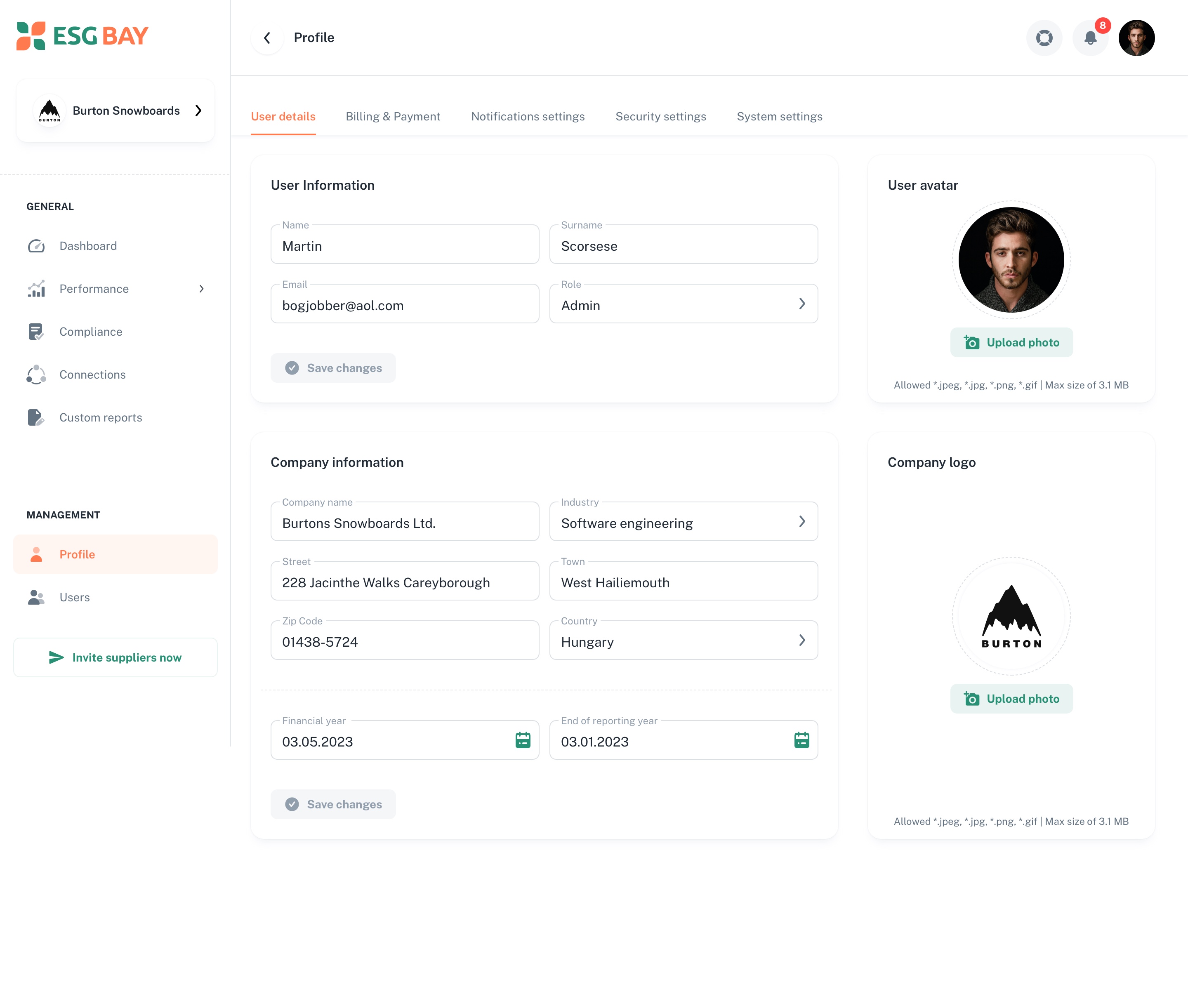Click Save changes under Company information
This screenshot has height=1008, width=1188.
click(333, 805)
